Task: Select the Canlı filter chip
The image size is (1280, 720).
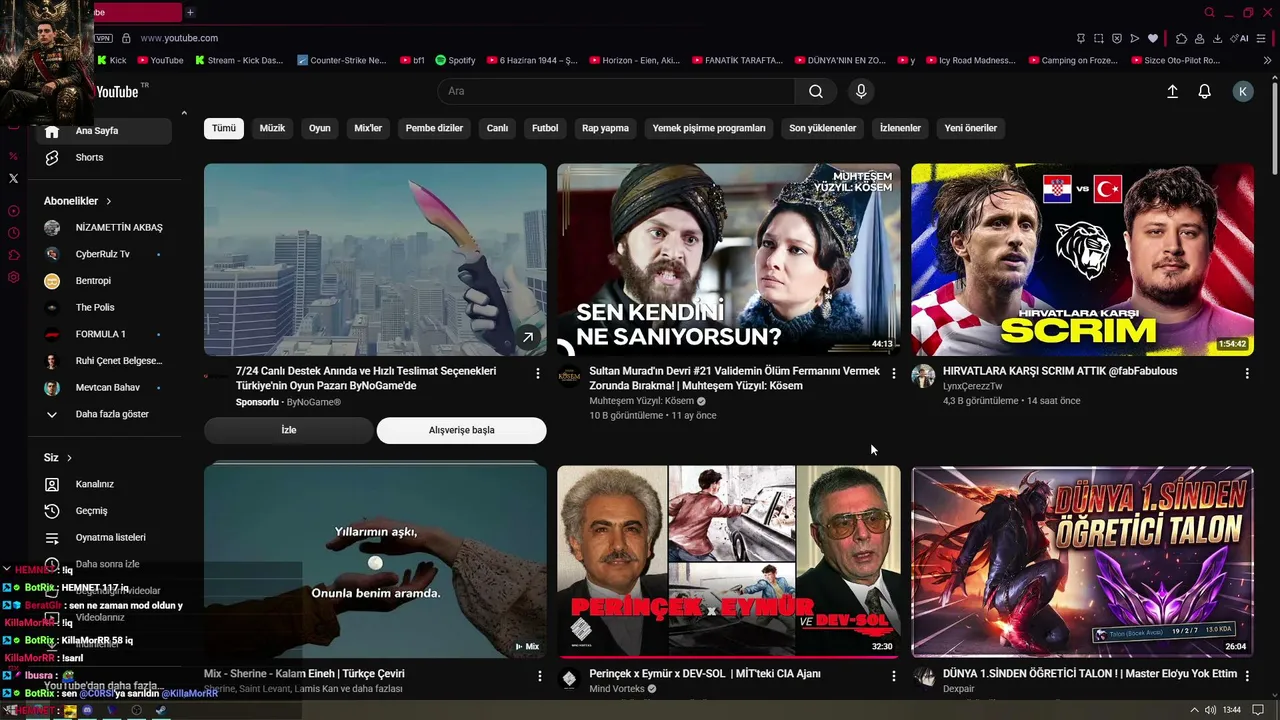Action: pos(497,128)
